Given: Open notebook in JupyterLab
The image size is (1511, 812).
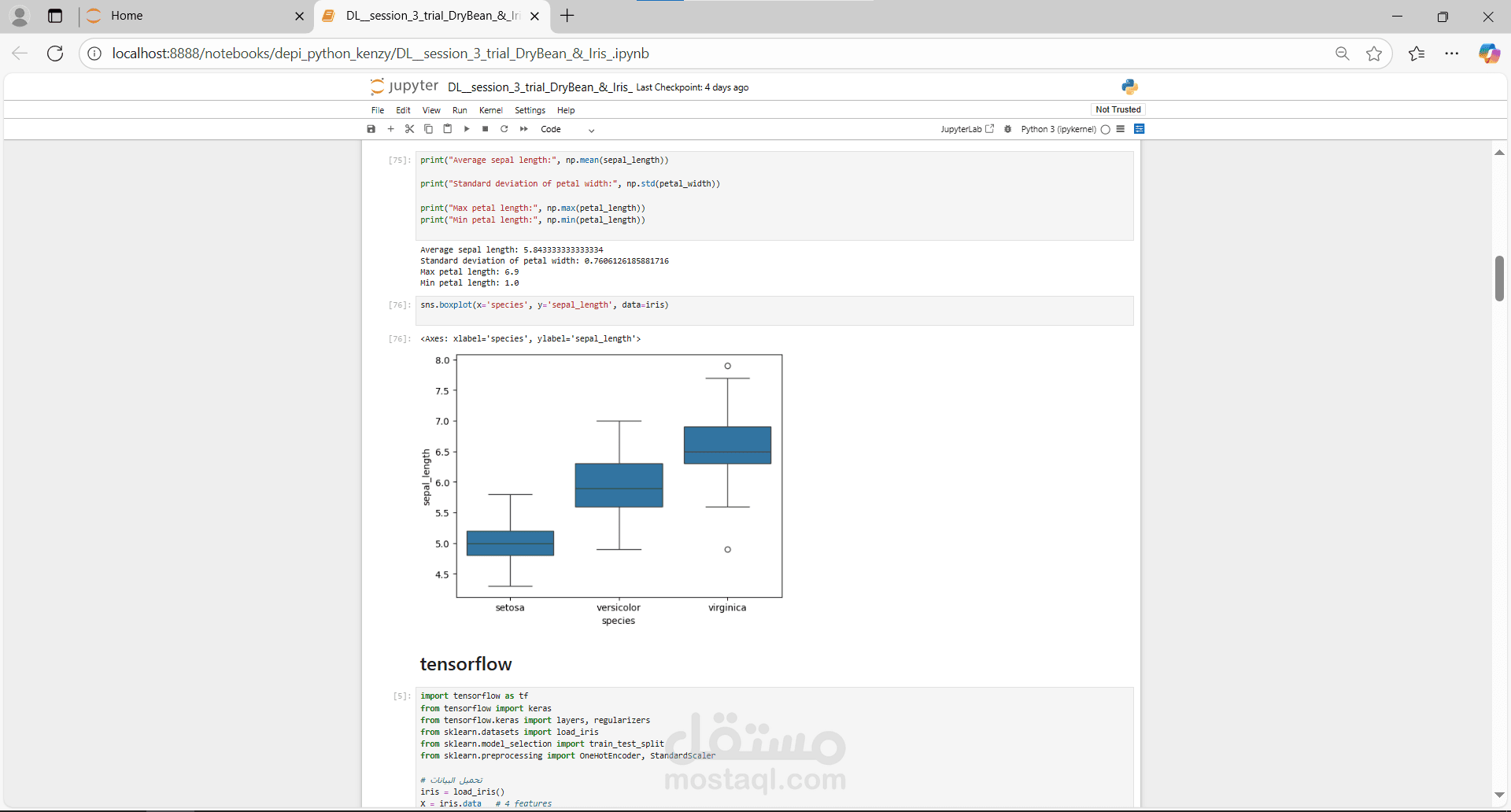Looking at the screenshot, I should coord(967,129).
